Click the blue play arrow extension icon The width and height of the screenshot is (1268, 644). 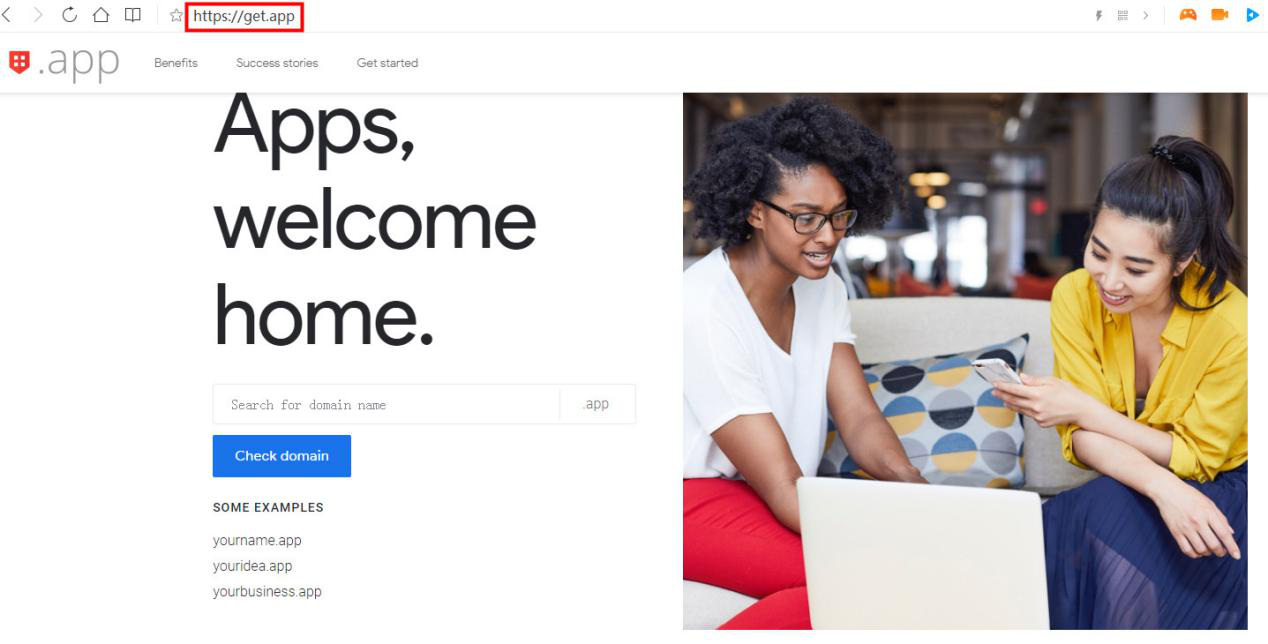[1252, 15]
